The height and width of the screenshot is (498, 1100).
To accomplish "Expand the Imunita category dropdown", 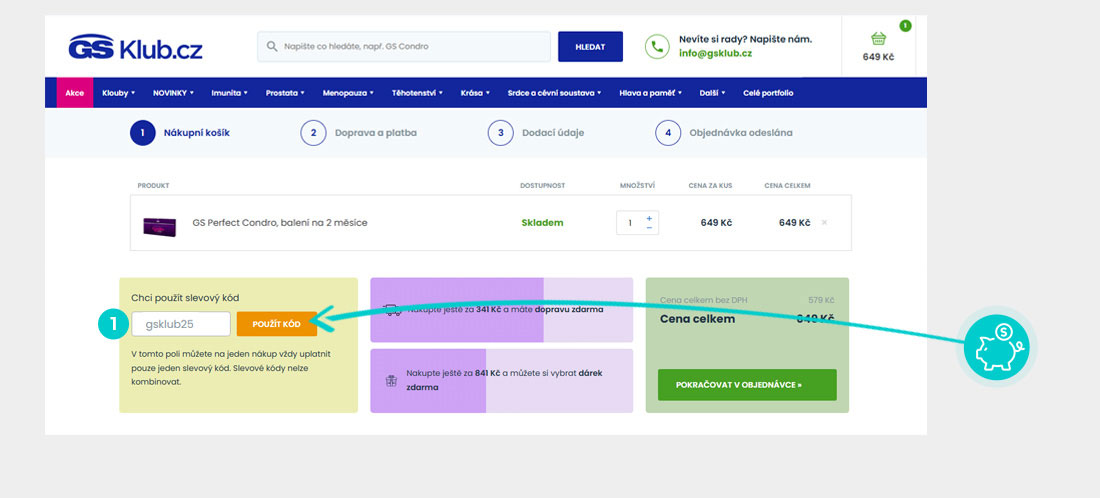I will click(x=229, y=93).
